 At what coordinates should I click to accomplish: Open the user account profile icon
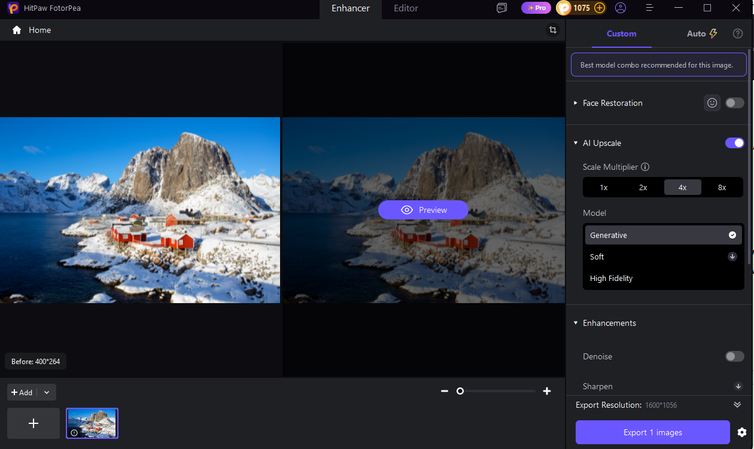coord(621,8)
